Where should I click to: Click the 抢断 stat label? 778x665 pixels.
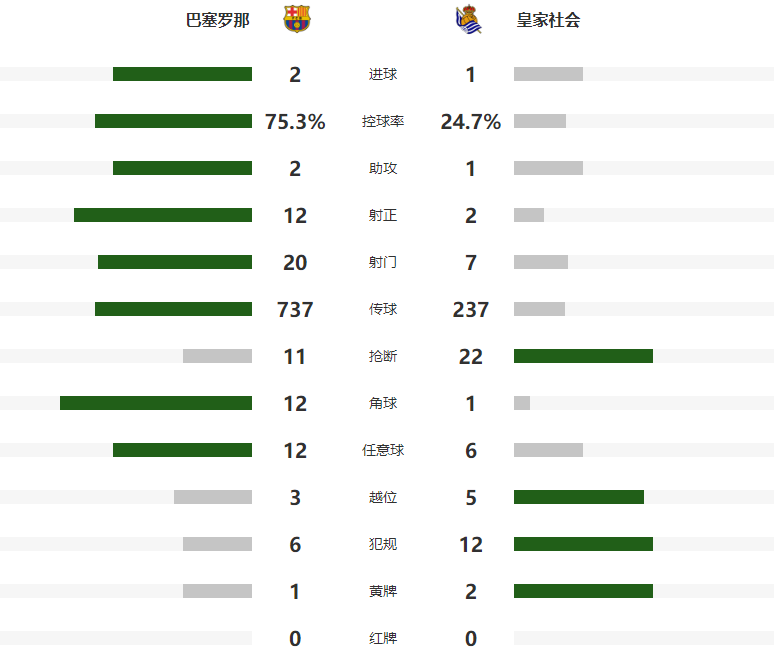[383, 356]
